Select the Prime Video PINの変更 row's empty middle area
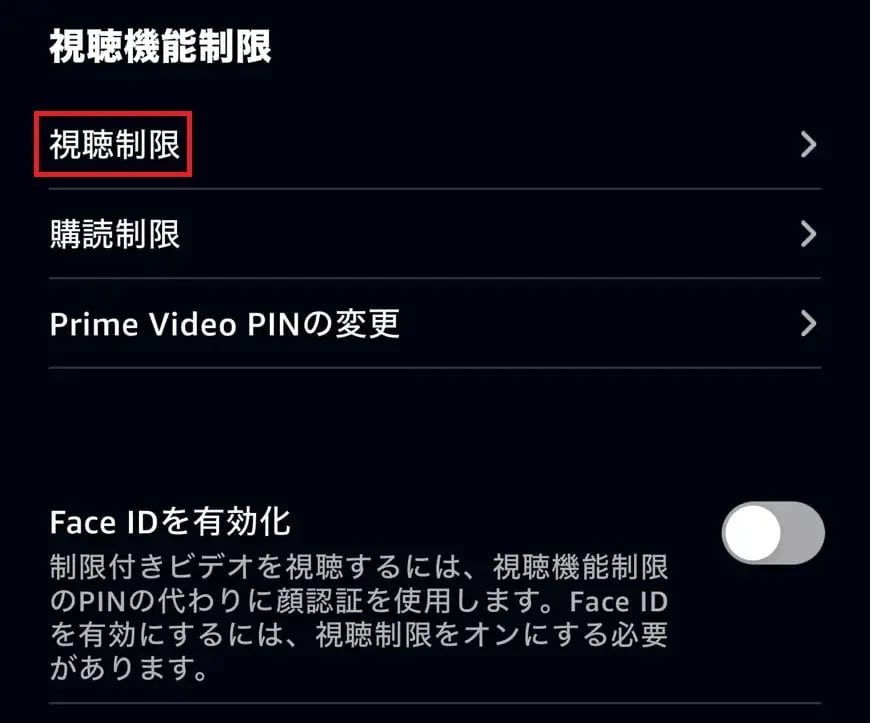The image size is (870, 723). click(599, 323)
